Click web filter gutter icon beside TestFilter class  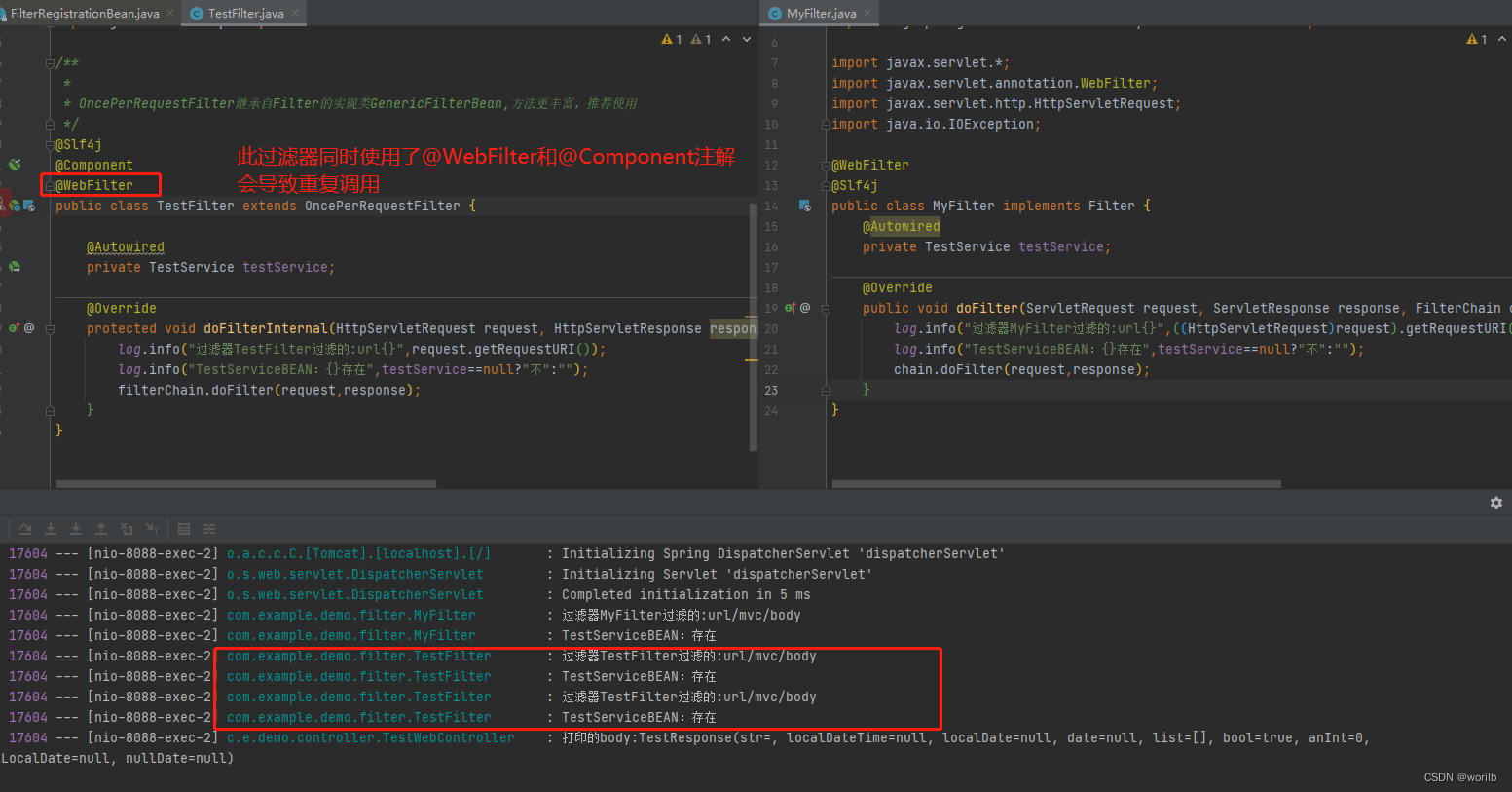pos(28,206)
